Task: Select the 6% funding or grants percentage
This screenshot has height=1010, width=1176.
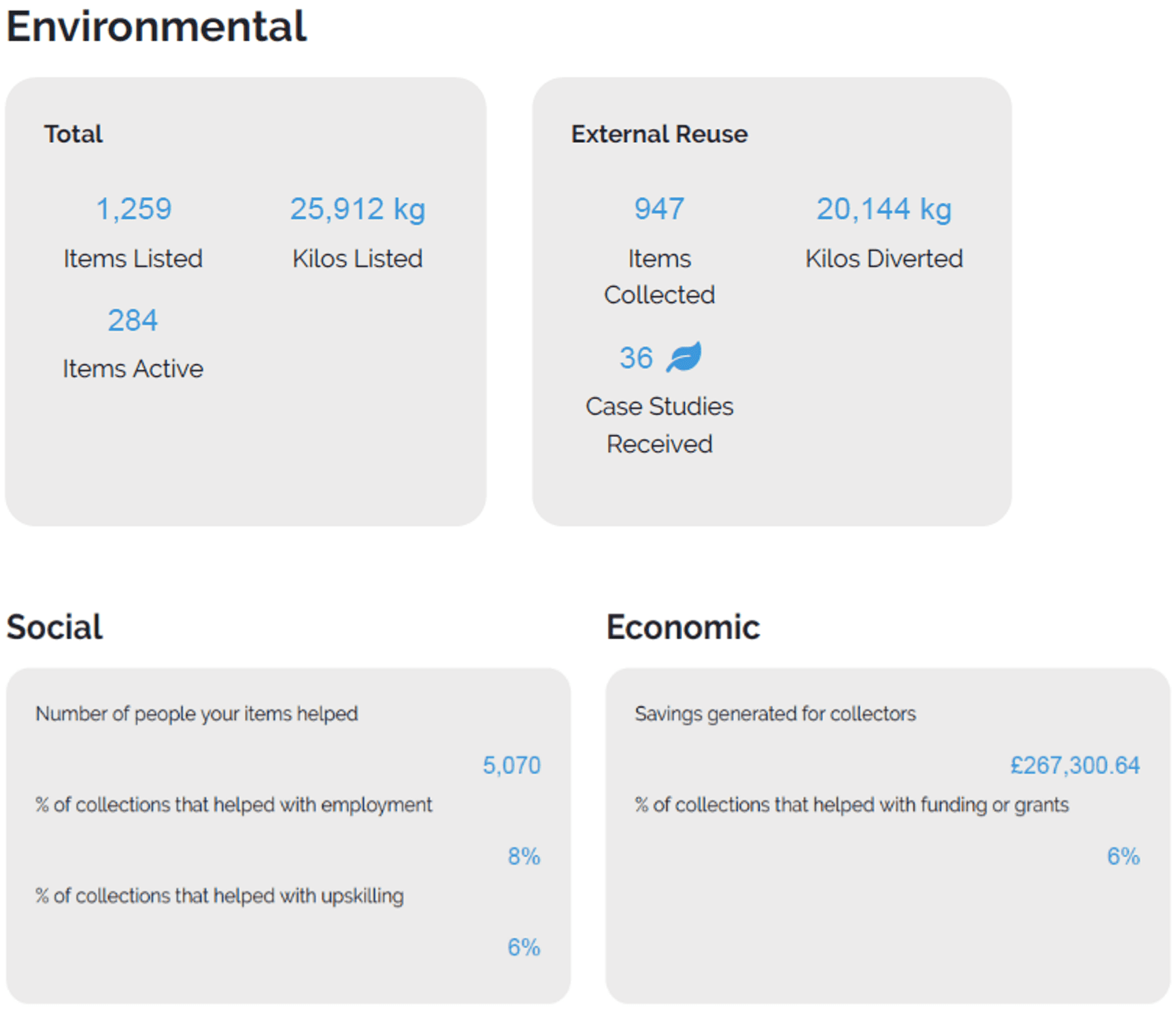Action: coord(1123,856)
